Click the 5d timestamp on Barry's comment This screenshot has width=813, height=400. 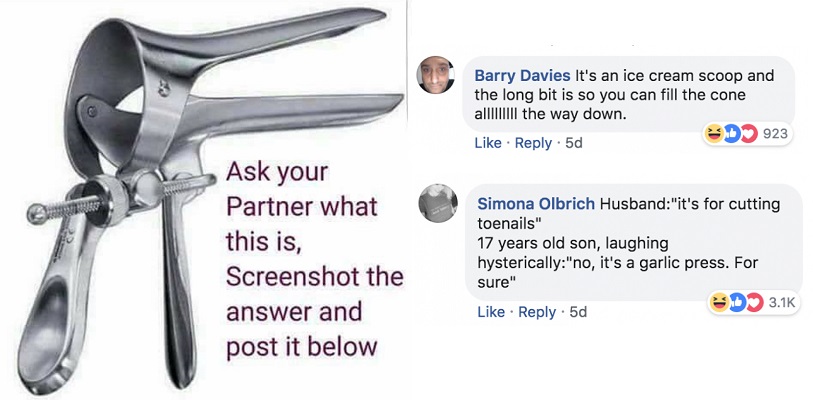coord(573,143)
